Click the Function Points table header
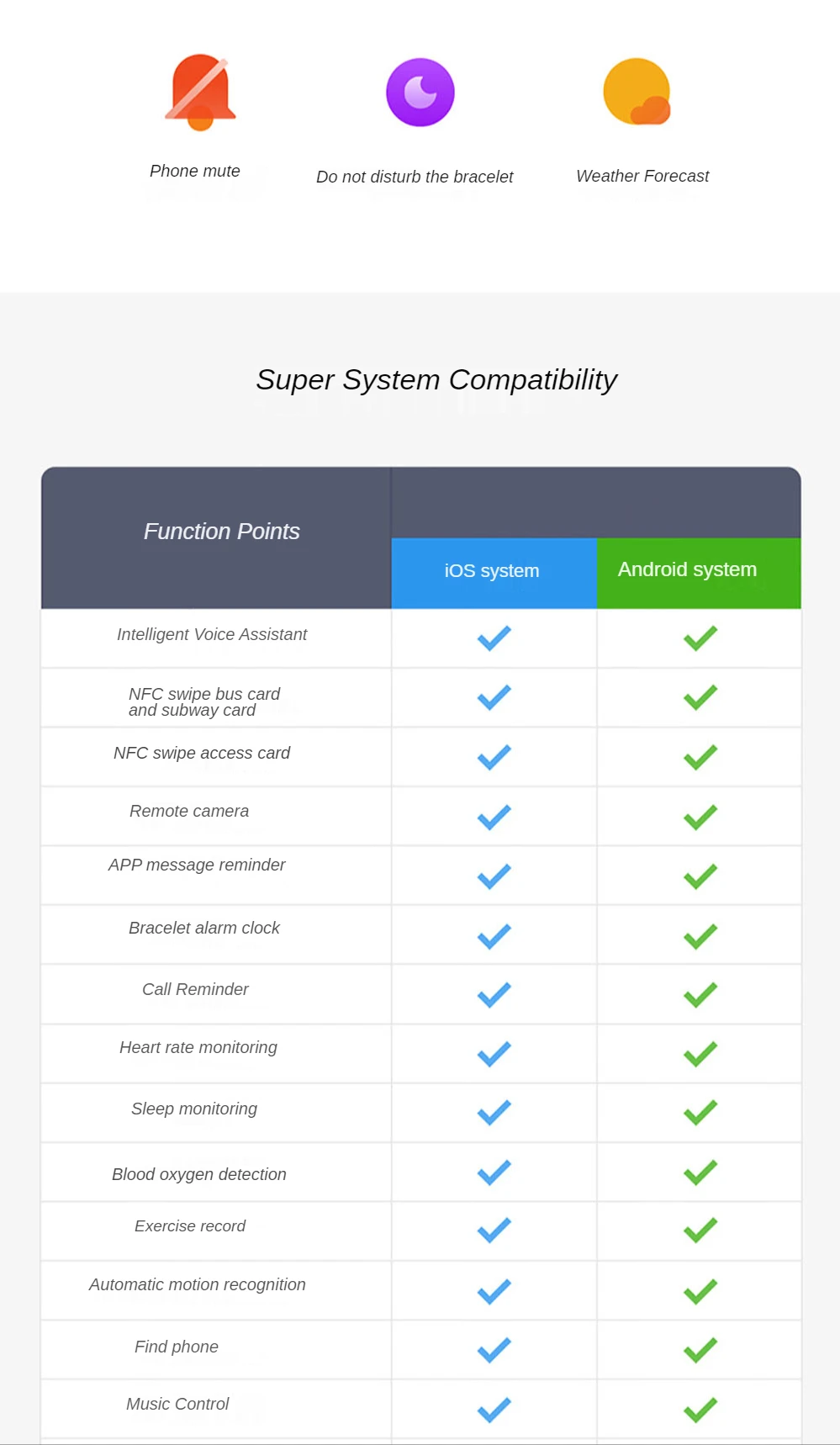840x1445 pixels. 222,532
